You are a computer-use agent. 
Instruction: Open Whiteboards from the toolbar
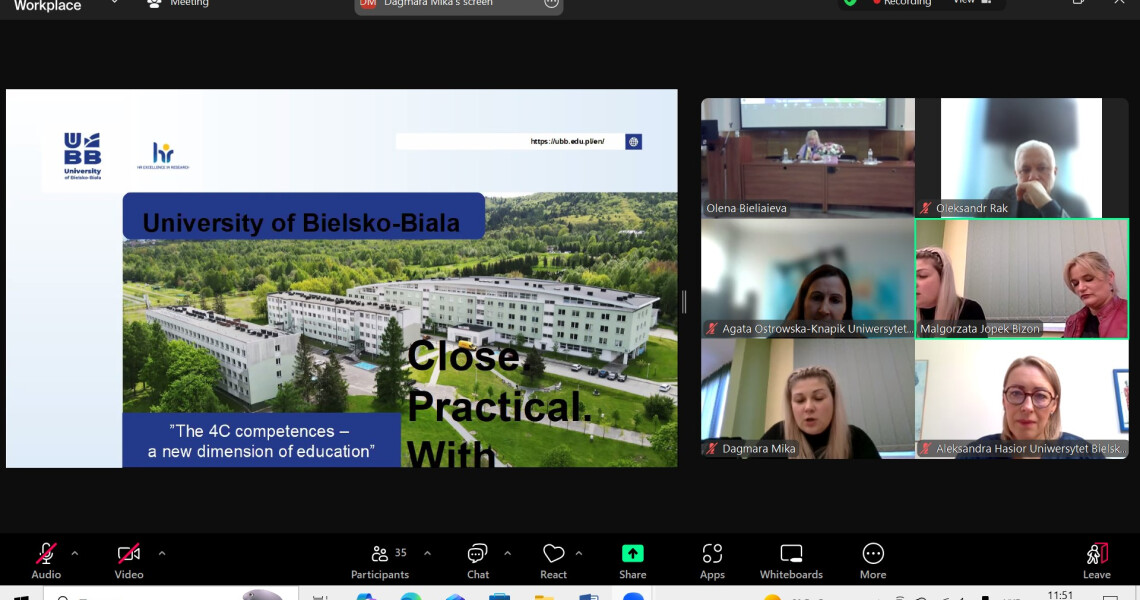(x=791, y=560)
